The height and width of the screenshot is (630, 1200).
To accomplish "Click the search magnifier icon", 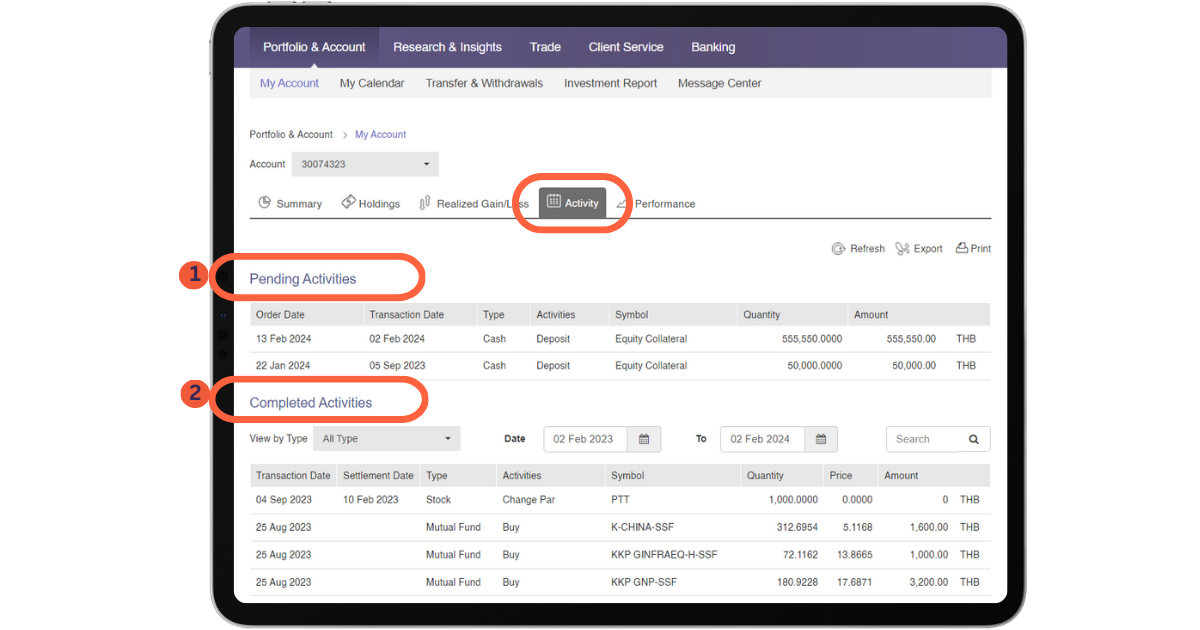I will point(973,439).
